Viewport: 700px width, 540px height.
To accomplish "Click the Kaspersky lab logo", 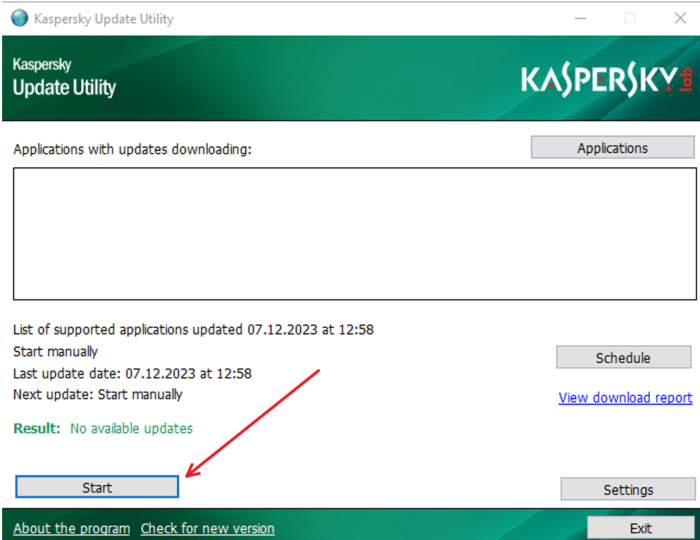I will (606, 79).
